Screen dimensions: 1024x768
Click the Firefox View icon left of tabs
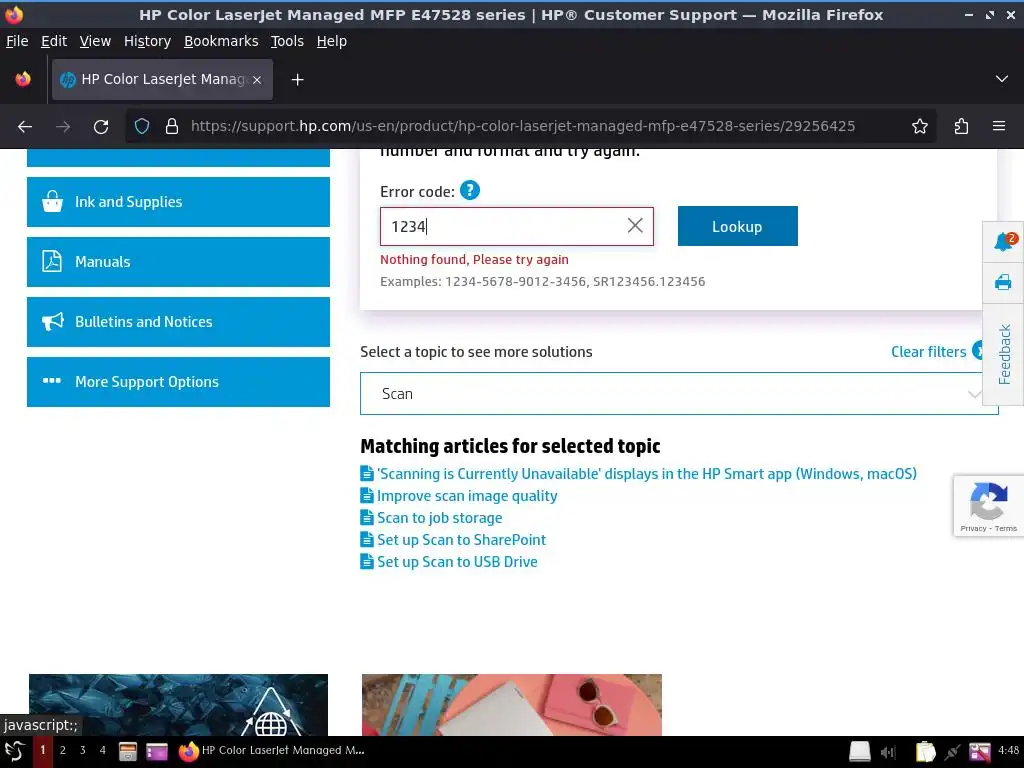(x=24, y=79)
